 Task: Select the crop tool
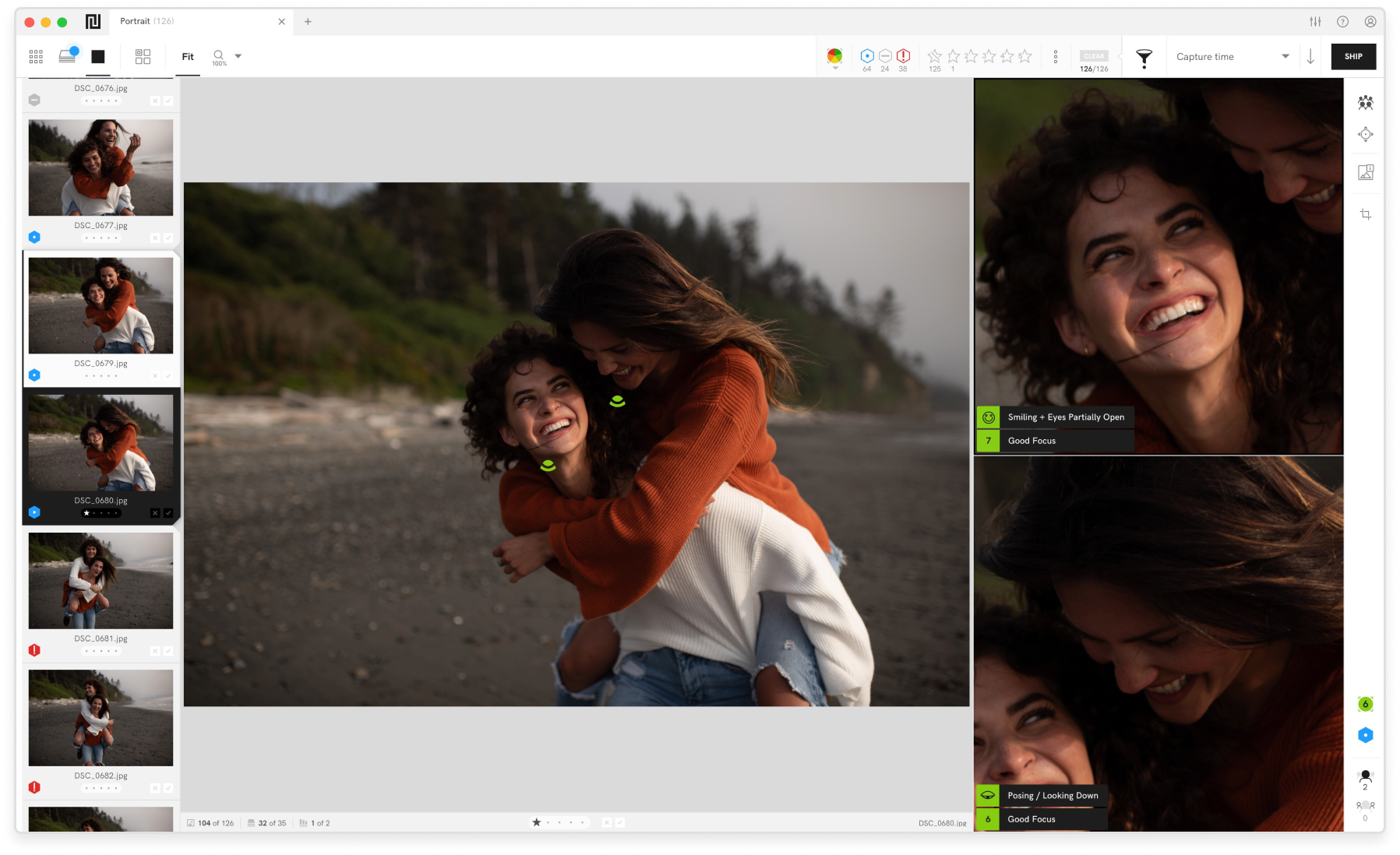1365,214
